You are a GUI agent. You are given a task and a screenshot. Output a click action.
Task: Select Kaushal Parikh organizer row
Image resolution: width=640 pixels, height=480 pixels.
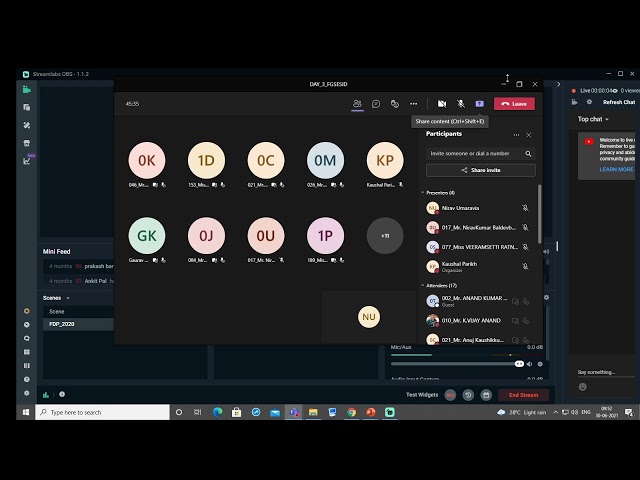(478, 267)
